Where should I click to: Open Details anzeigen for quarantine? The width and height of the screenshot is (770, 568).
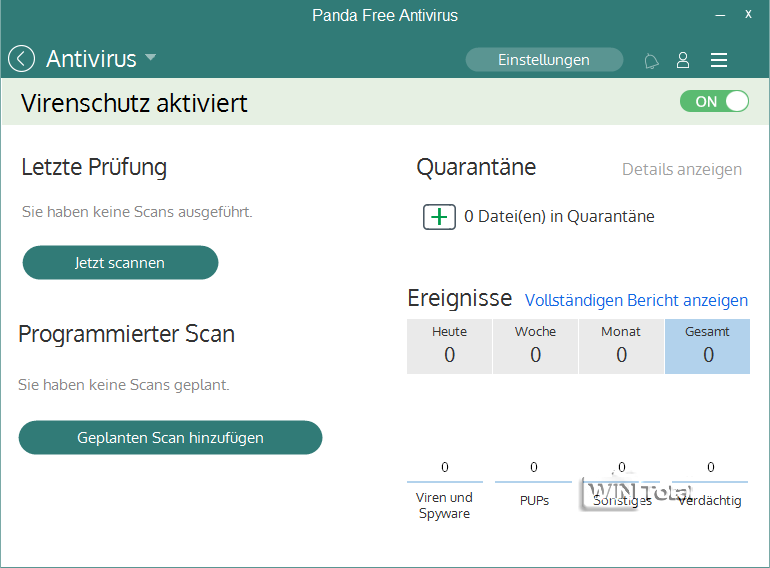682,169
